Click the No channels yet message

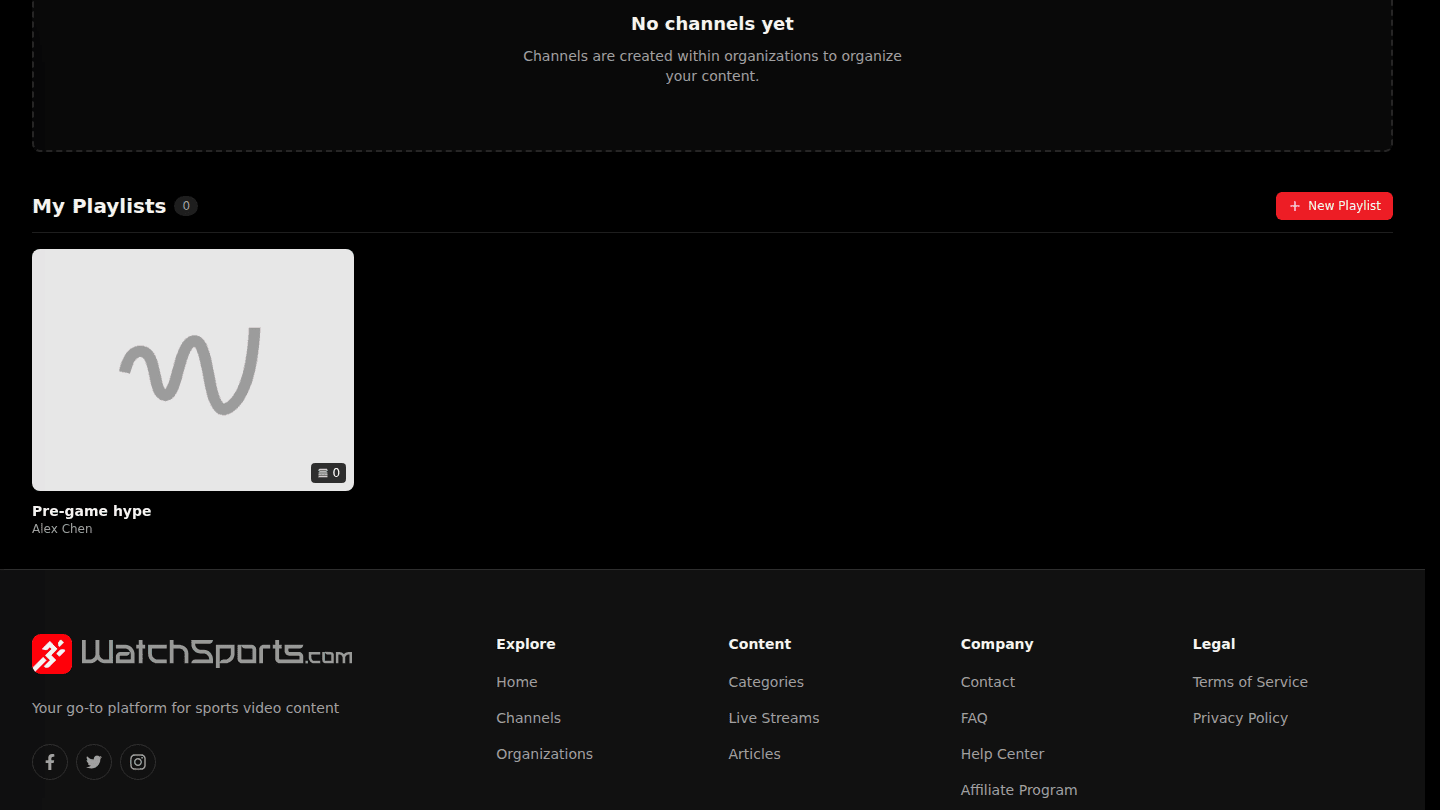pos(712,24)
